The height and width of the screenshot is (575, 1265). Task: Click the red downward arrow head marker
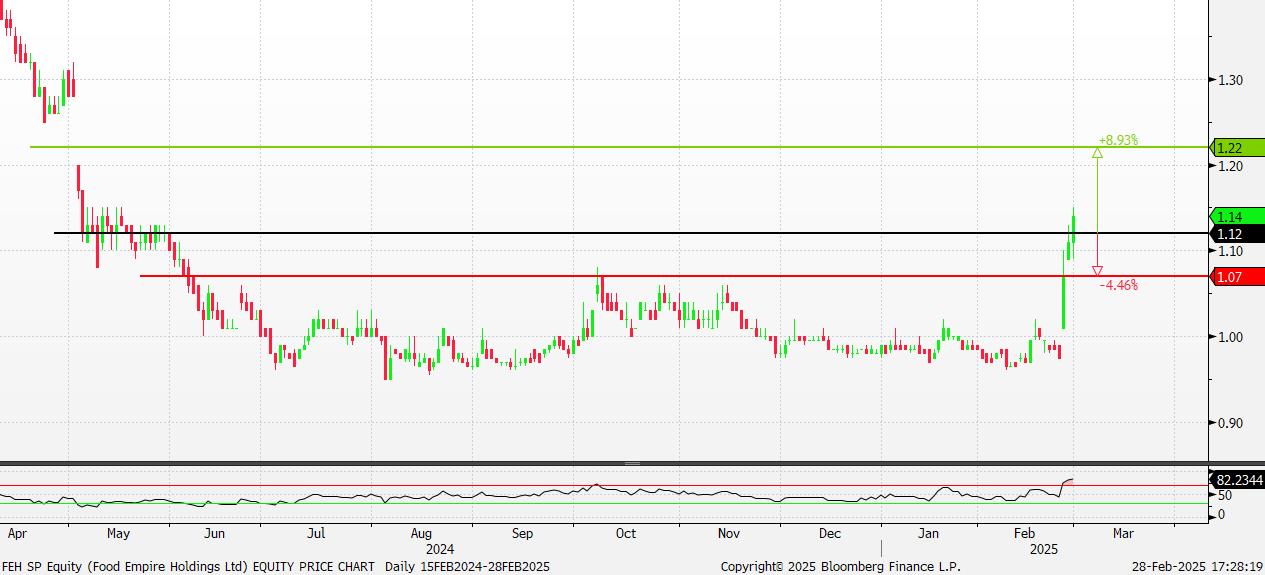click(1098, 270)
